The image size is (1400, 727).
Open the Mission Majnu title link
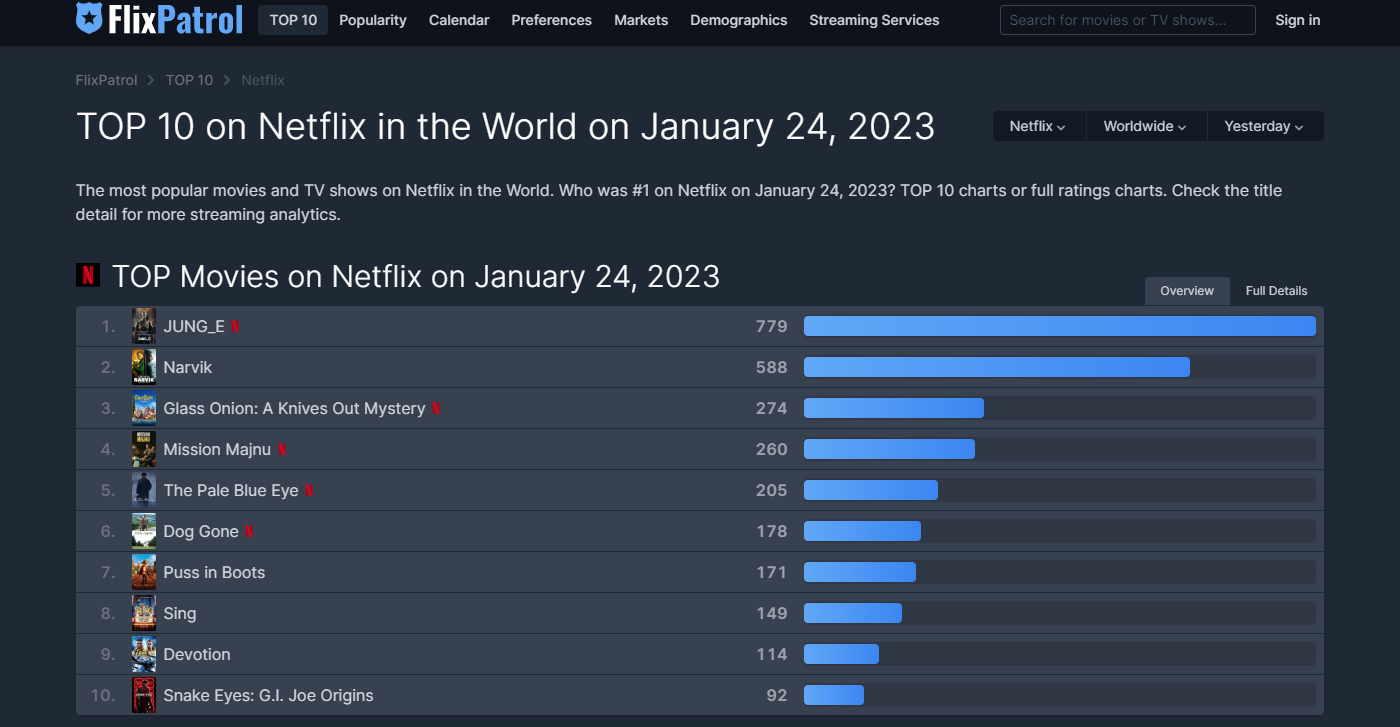pos(217,450)
